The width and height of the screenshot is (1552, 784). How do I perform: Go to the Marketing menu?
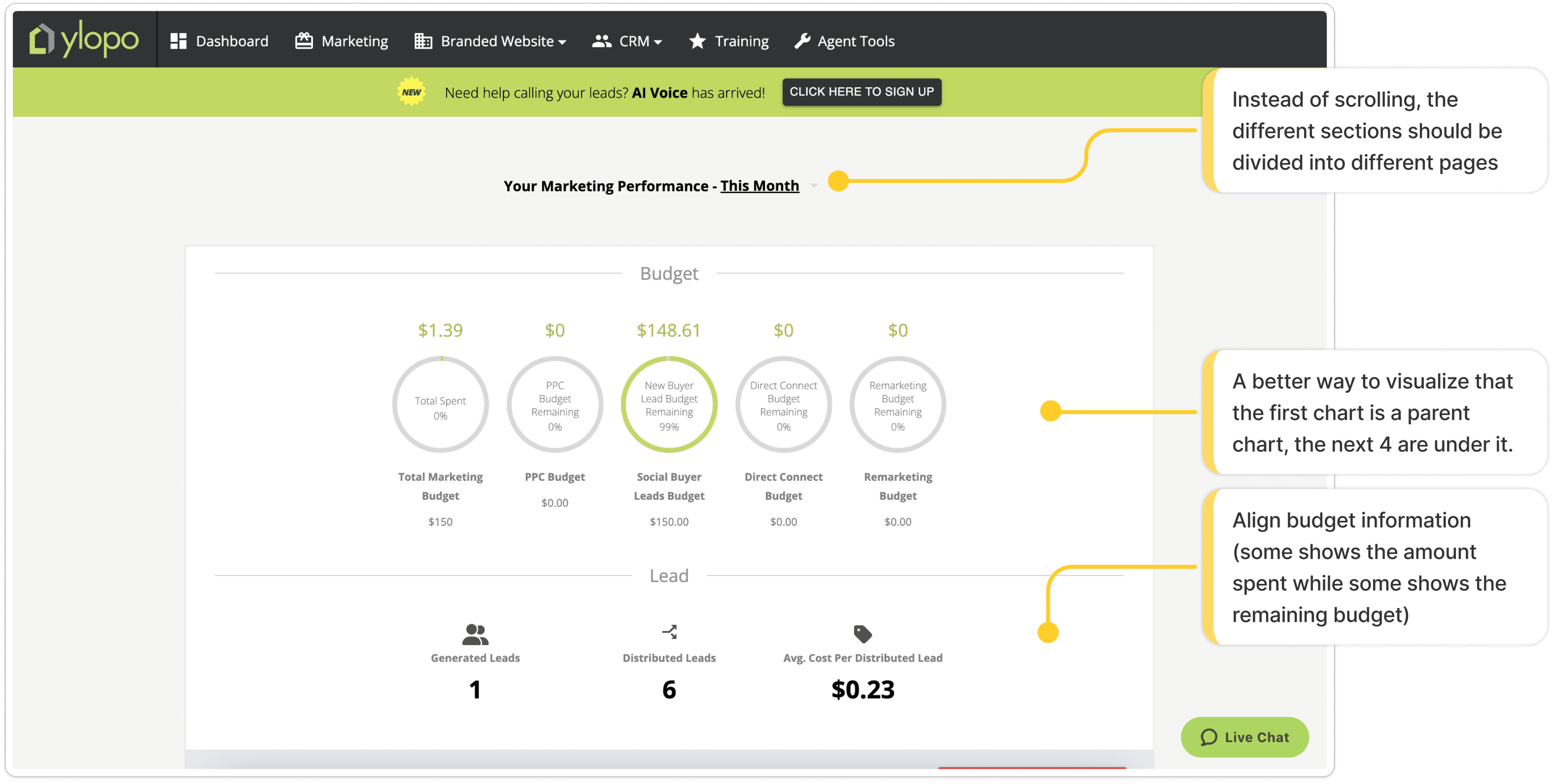point(354,41)
